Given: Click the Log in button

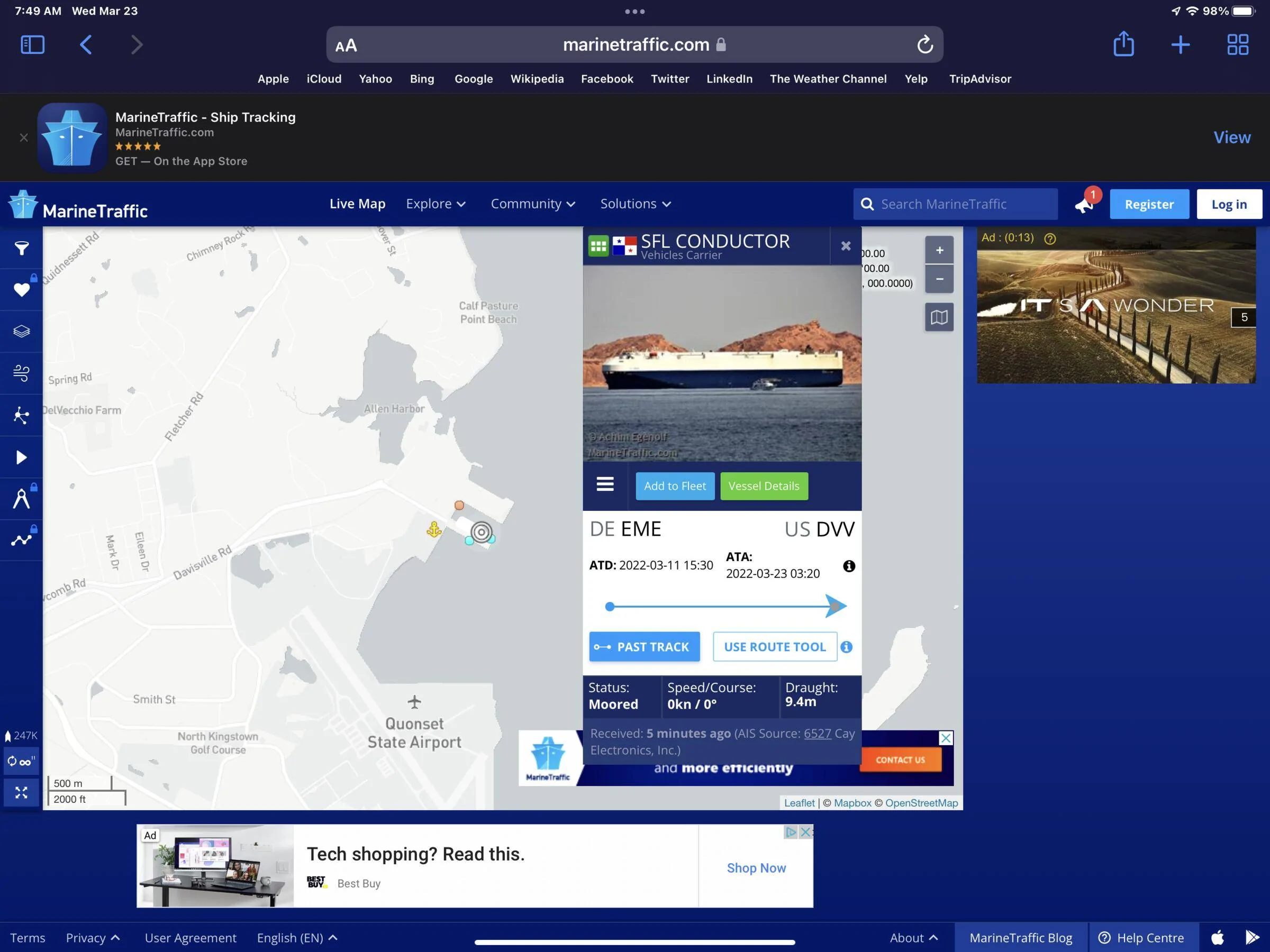Looking at the screenshot, I should (x=1229, y=204).
